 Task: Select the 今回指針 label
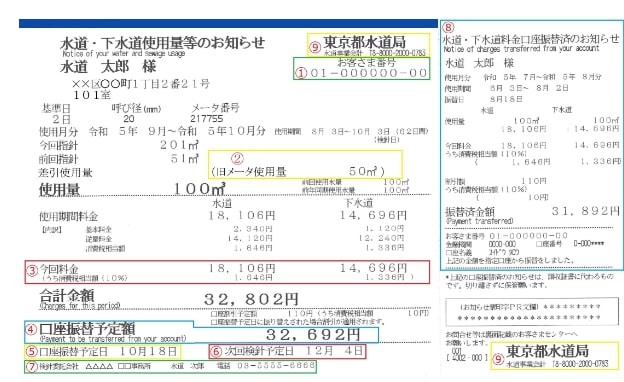pos(58,146)
